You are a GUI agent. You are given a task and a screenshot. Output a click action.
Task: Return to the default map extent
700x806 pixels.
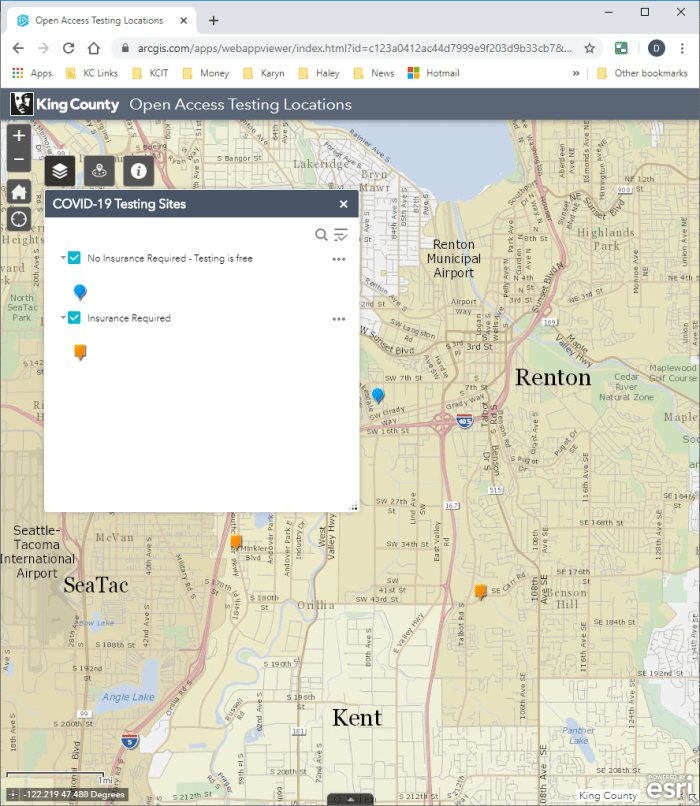click(19, 192)
